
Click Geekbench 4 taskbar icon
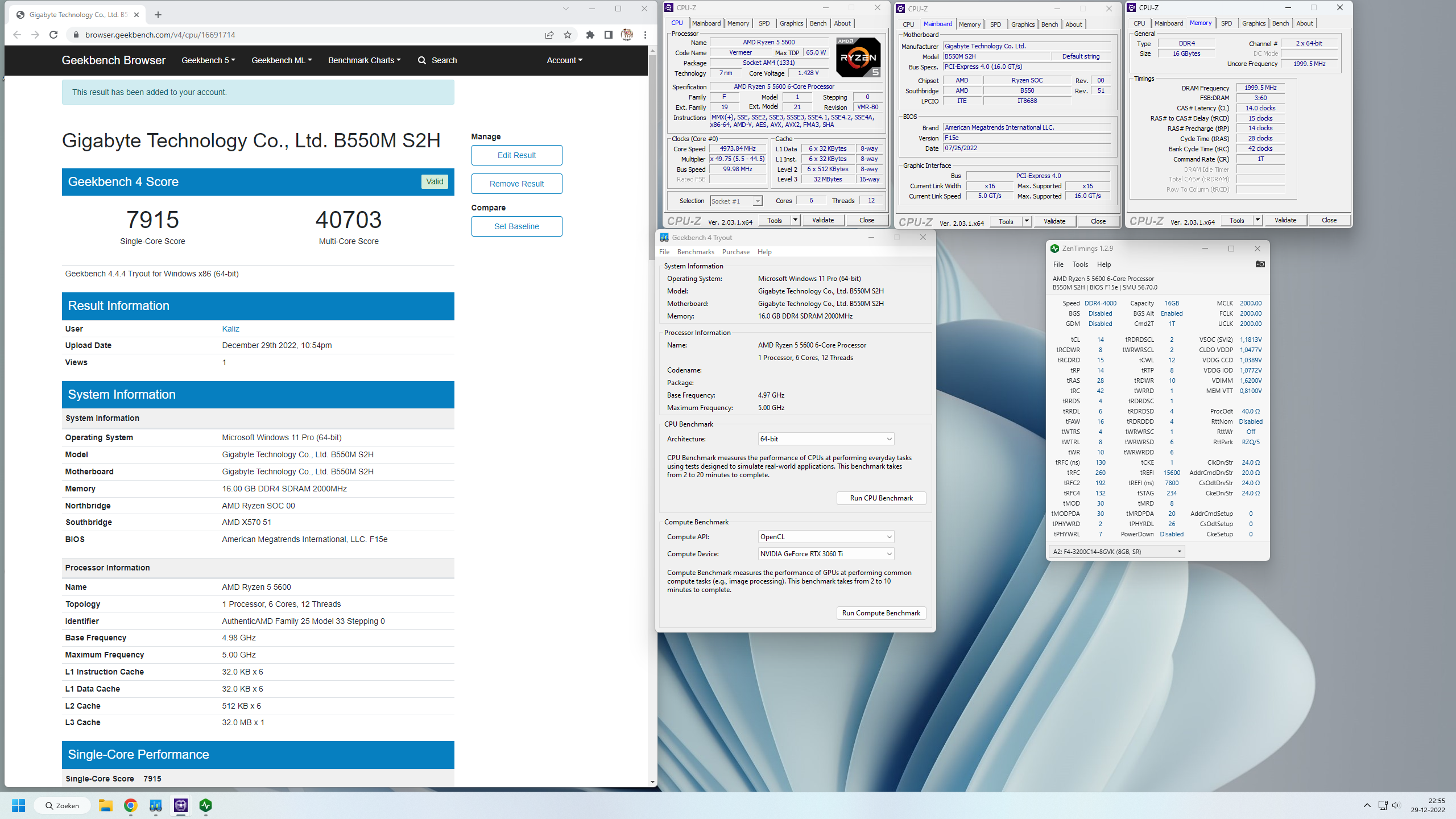[x=155, y=805]
